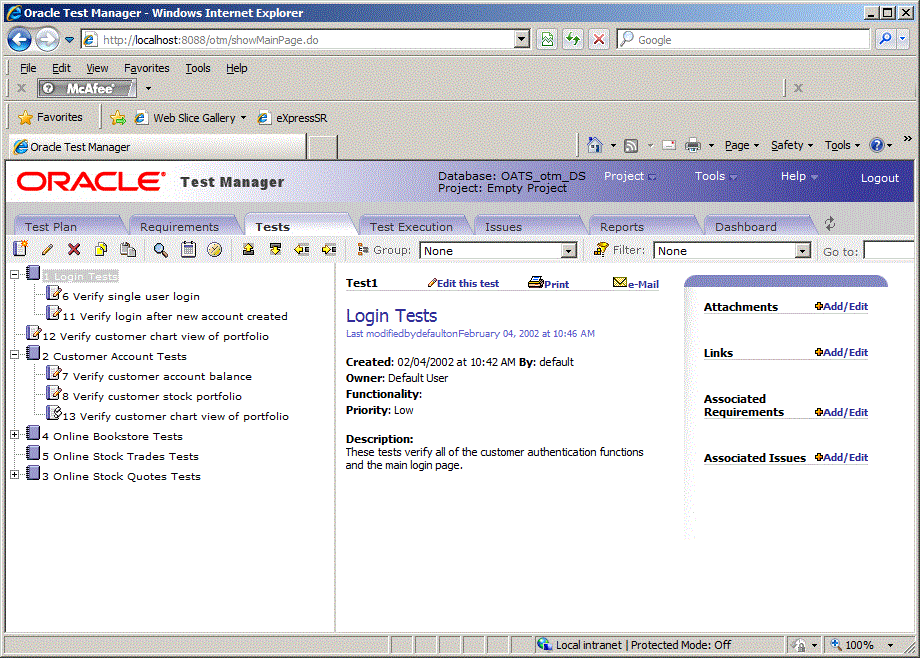Open the File menu
Viewport: 920px width, 658px height.
28,68
